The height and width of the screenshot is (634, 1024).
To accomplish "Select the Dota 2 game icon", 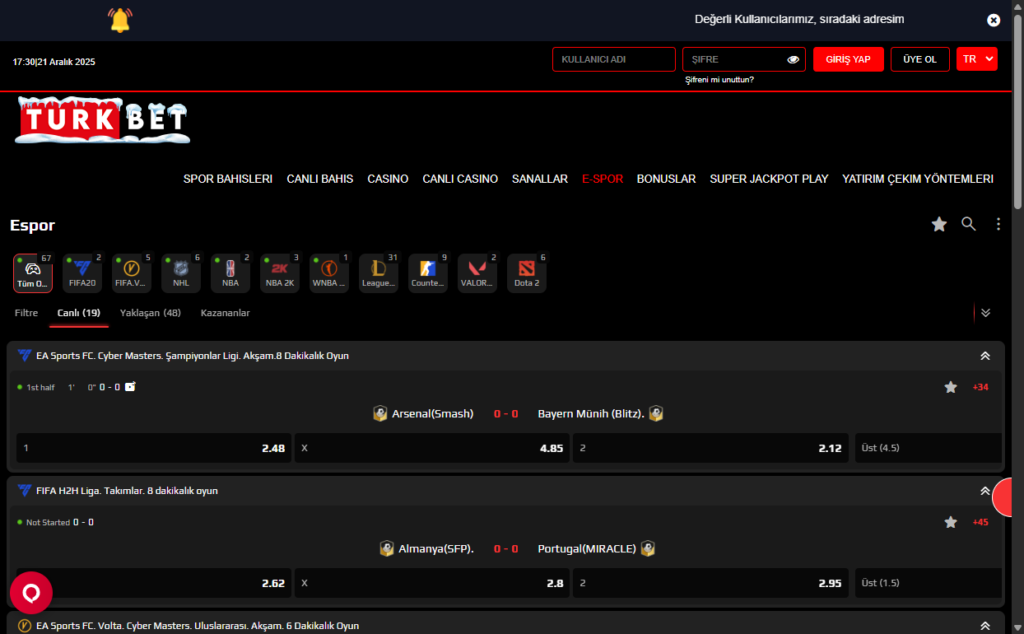I will pyautogui.click(x=527, y=272).
